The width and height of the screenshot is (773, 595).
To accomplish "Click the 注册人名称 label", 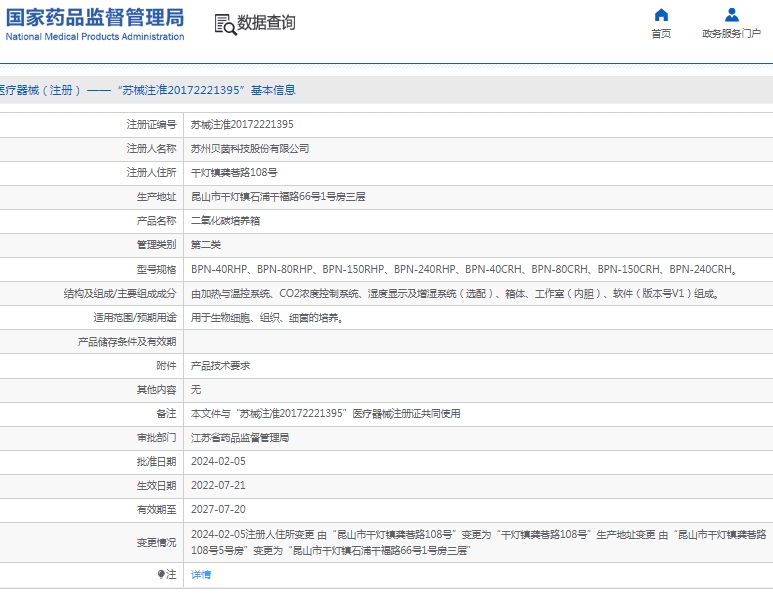I will click(x=151, y=148).
